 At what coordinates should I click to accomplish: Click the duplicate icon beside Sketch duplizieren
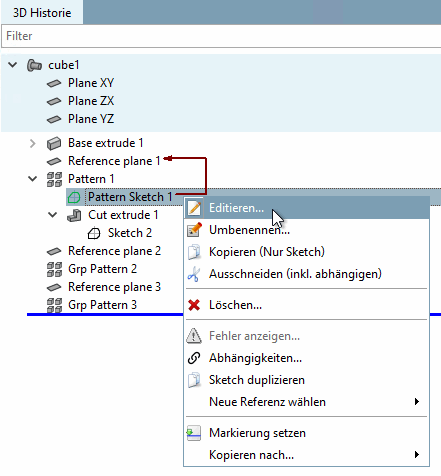click(x=194, y=380)
